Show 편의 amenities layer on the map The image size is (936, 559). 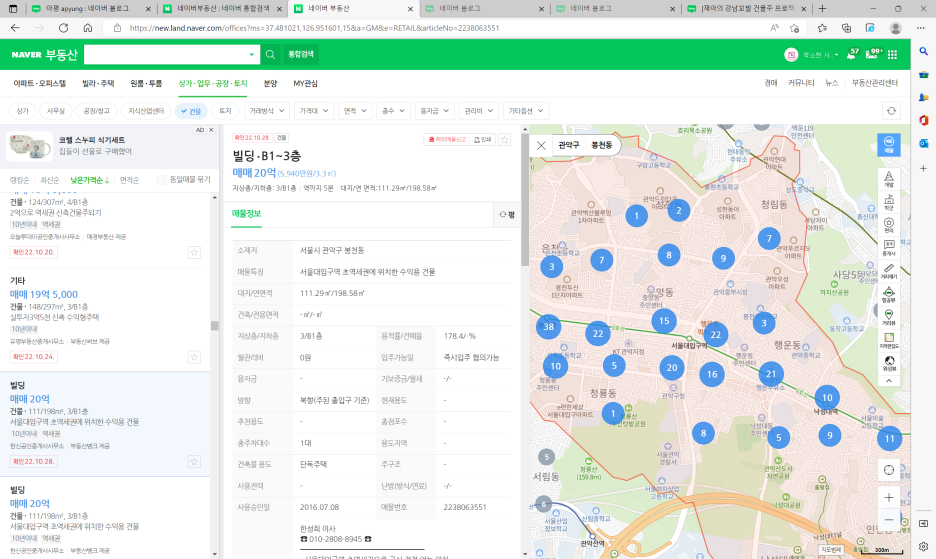click(888, 225)
